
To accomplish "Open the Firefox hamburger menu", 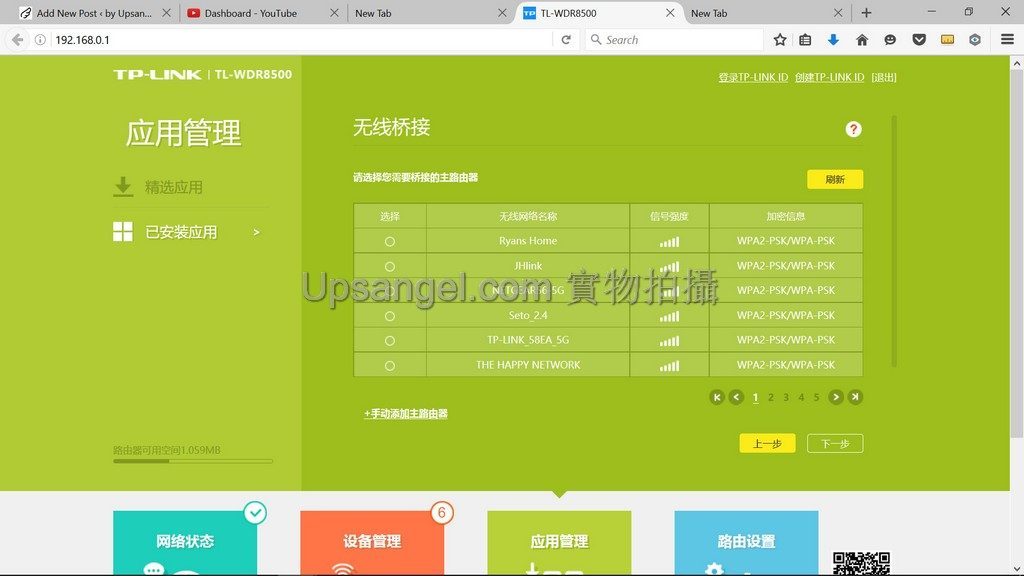I will [1007, 40].
